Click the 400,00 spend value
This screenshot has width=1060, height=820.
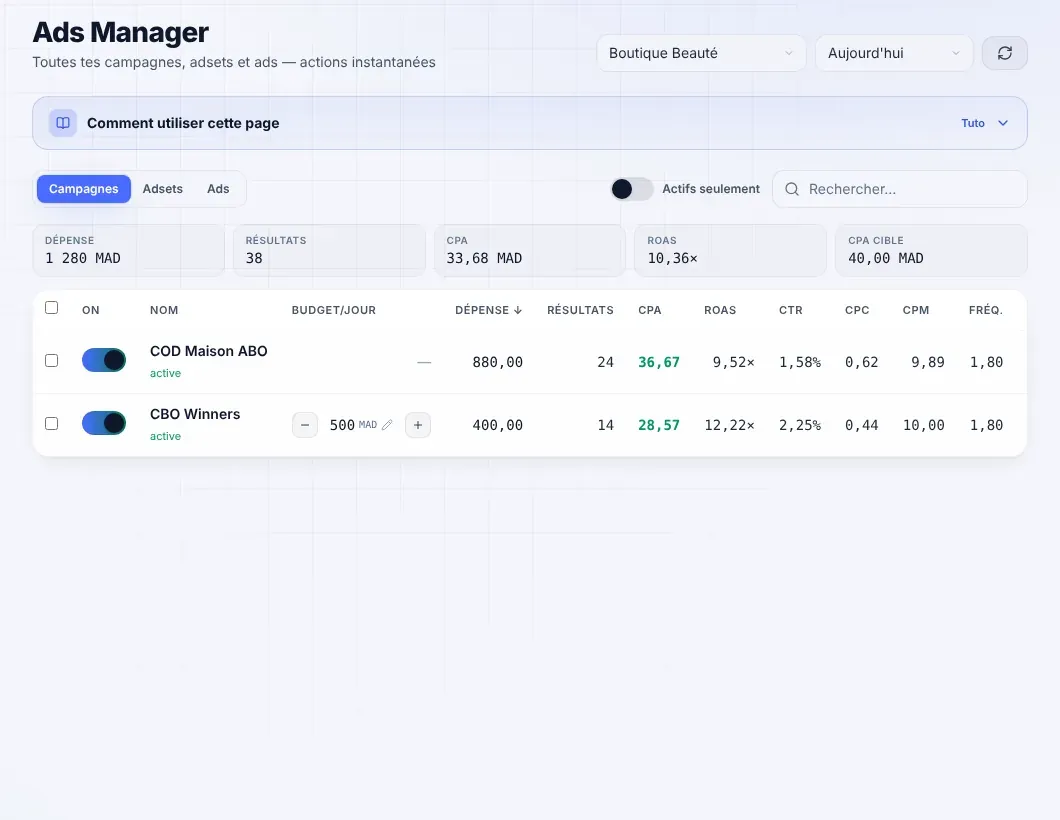click(498, 425)
